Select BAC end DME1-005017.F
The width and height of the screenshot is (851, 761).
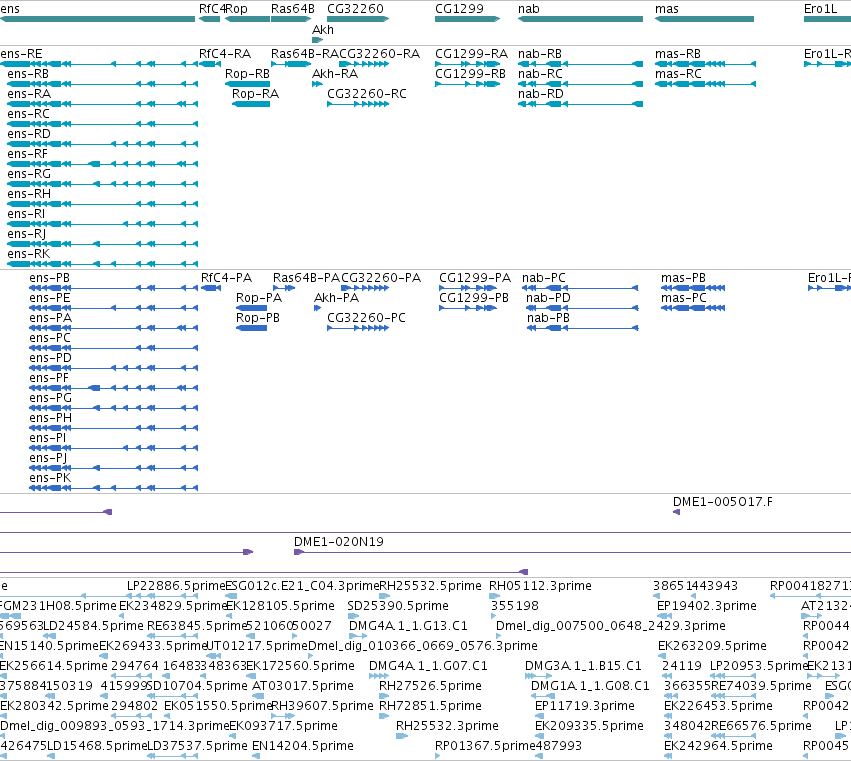[x=676, y=512]
